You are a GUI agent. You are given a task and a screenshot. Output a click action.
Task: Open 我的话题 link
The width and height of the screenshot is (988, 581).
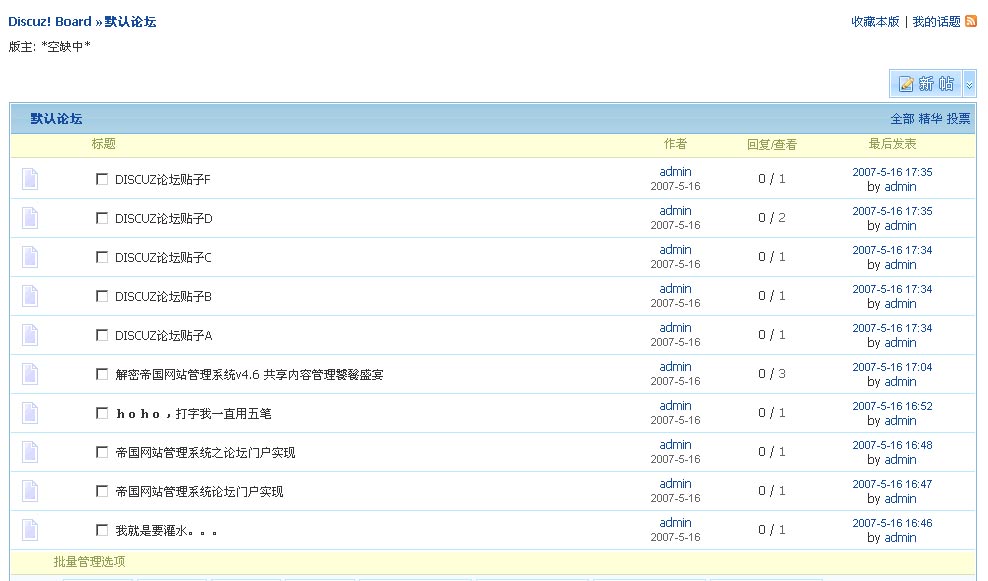click(x=936, y=21)
